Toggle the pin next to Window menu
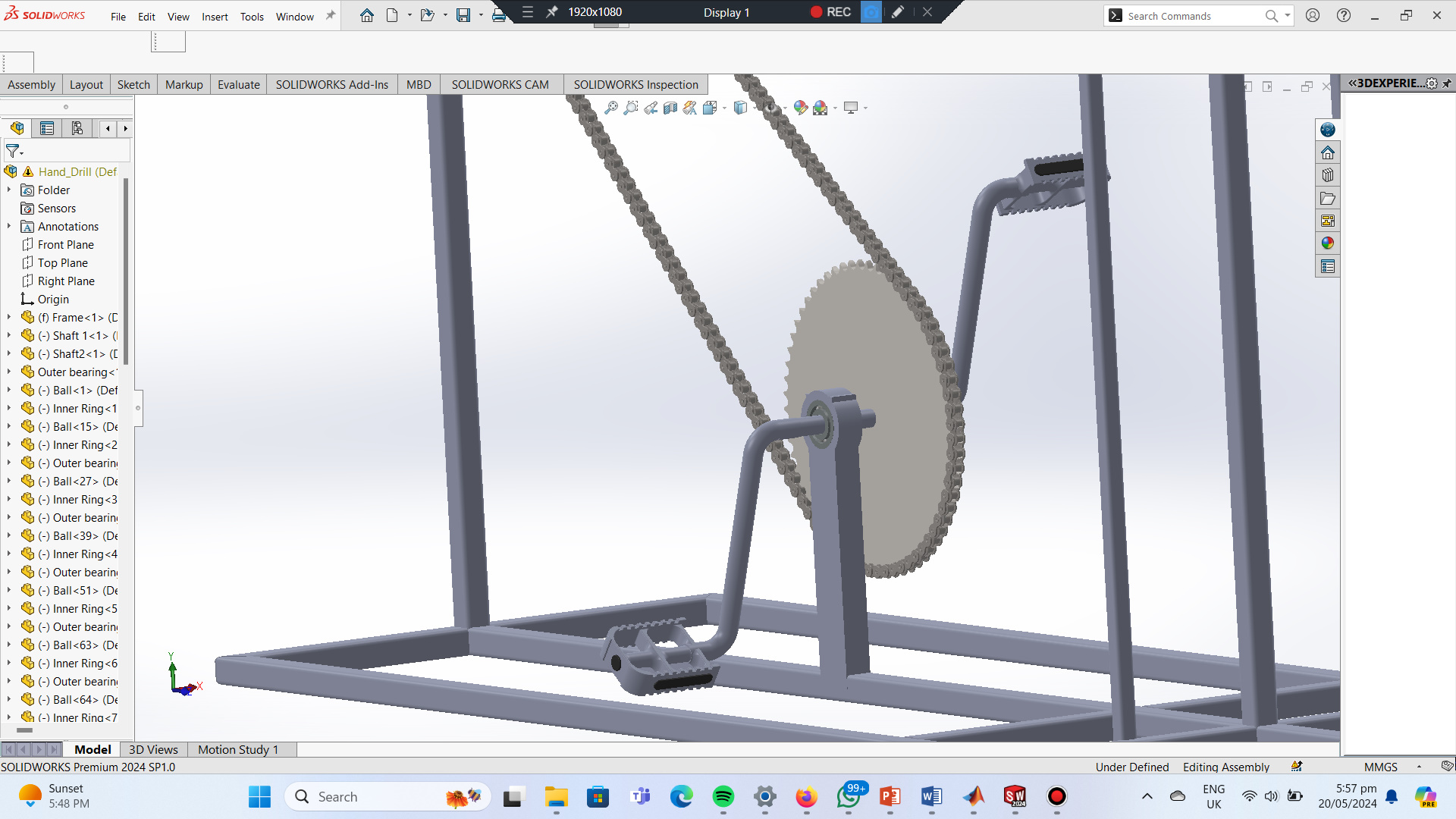Image resolution: width=1456 pixels, height=819 pixels. coord(331,16)
